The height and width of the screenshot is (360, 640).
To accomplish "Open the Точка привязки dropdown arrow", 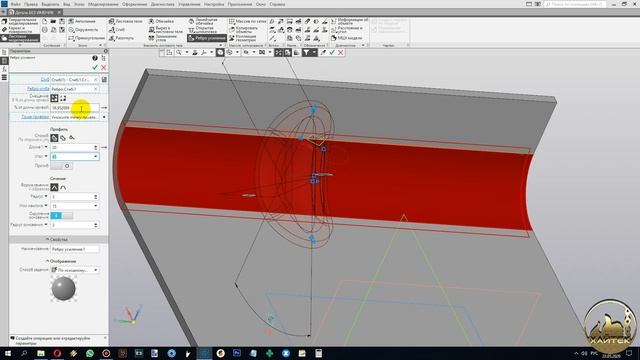I will [x=104, y=117].
